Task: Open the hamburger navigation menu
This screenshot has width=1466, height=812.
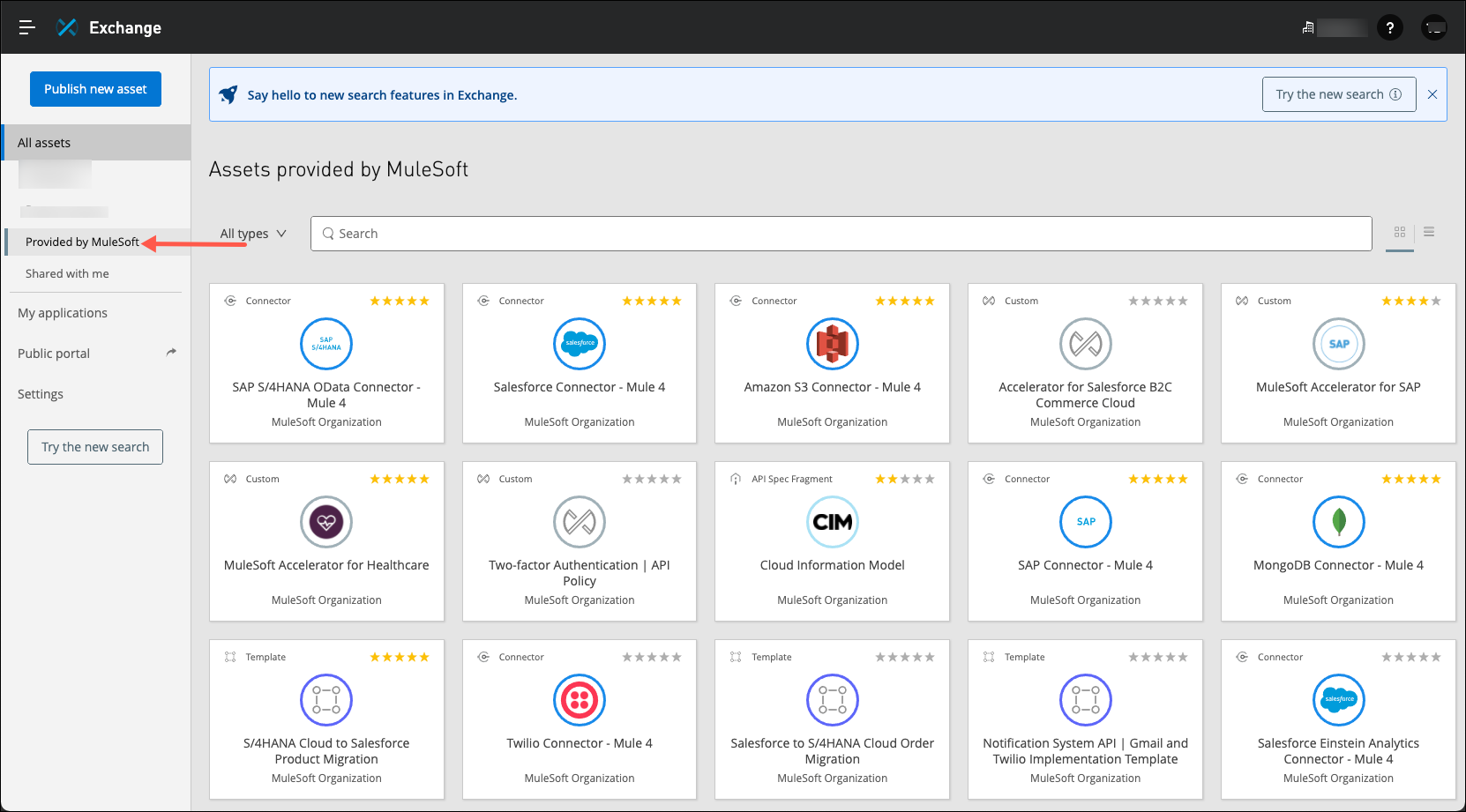Action: (26, 27)
